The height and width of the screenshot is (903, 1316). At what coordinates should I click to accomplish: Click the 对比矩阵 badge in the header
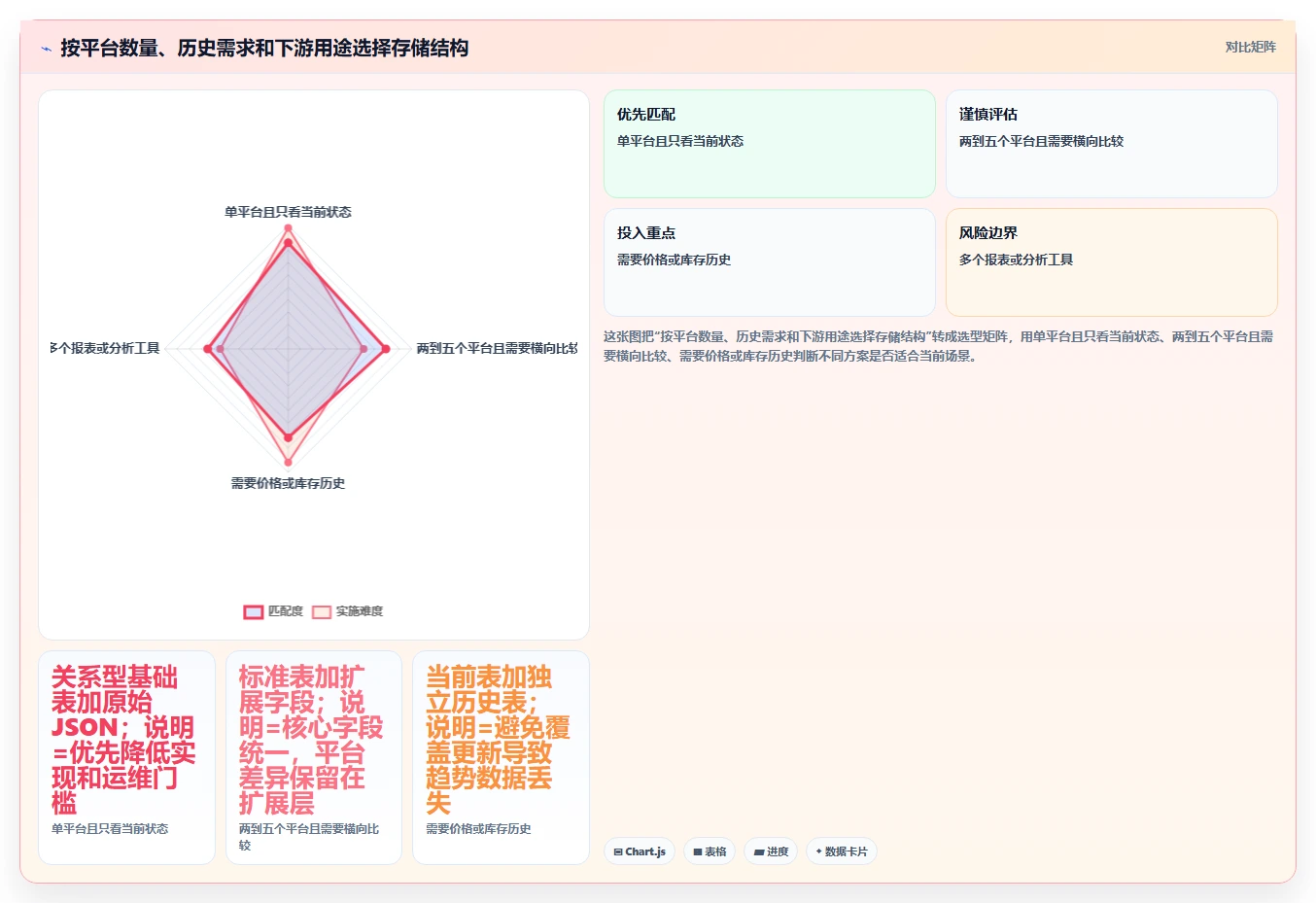click(x=1250, y=47)
